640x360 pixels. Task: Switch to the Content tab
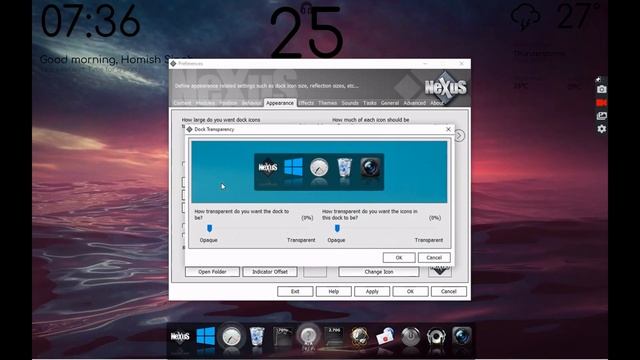pyautogui.click(x=182, y=103)
